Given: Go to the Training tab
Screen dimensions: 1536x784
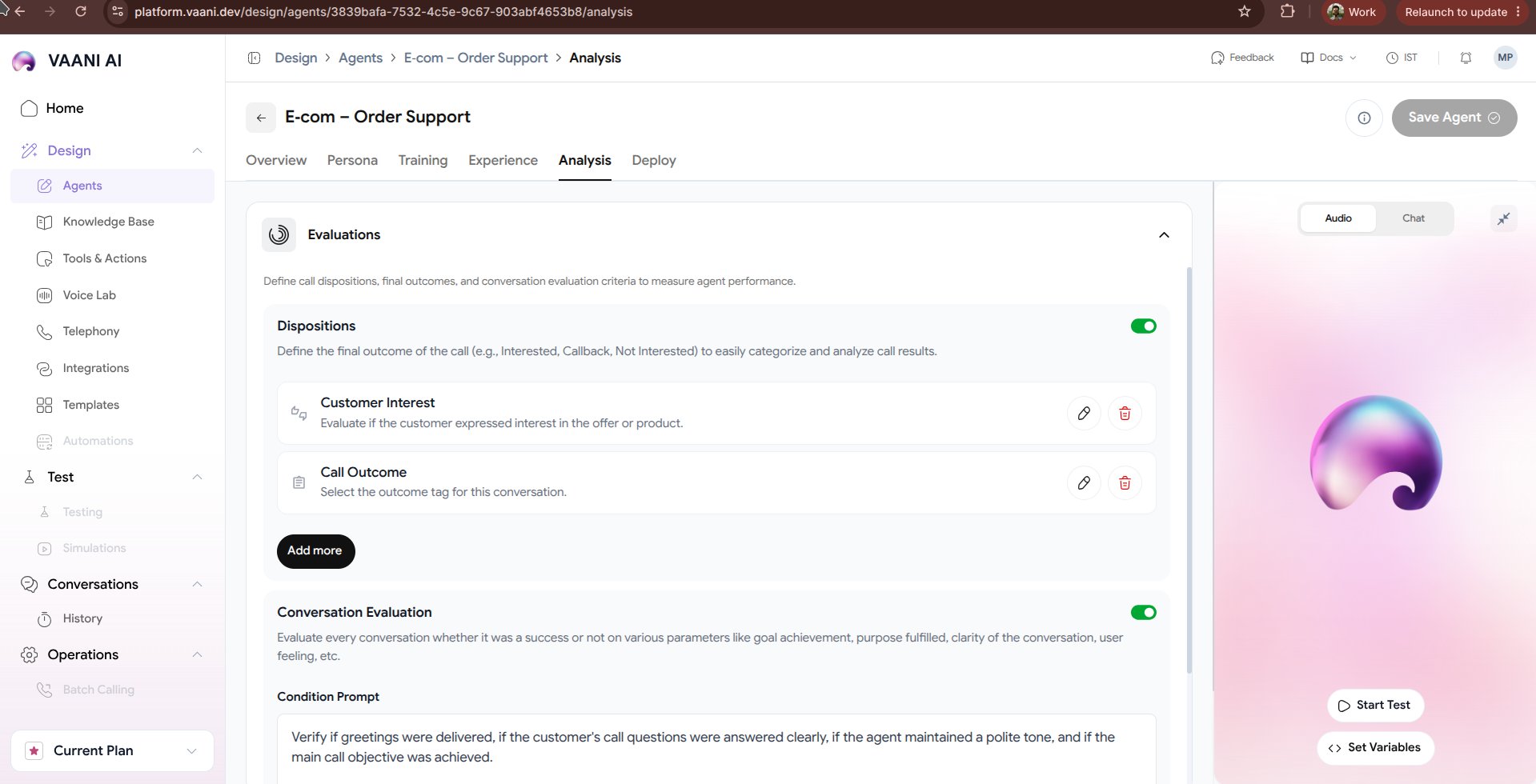Looking at the screenshot, I should 423,161.
